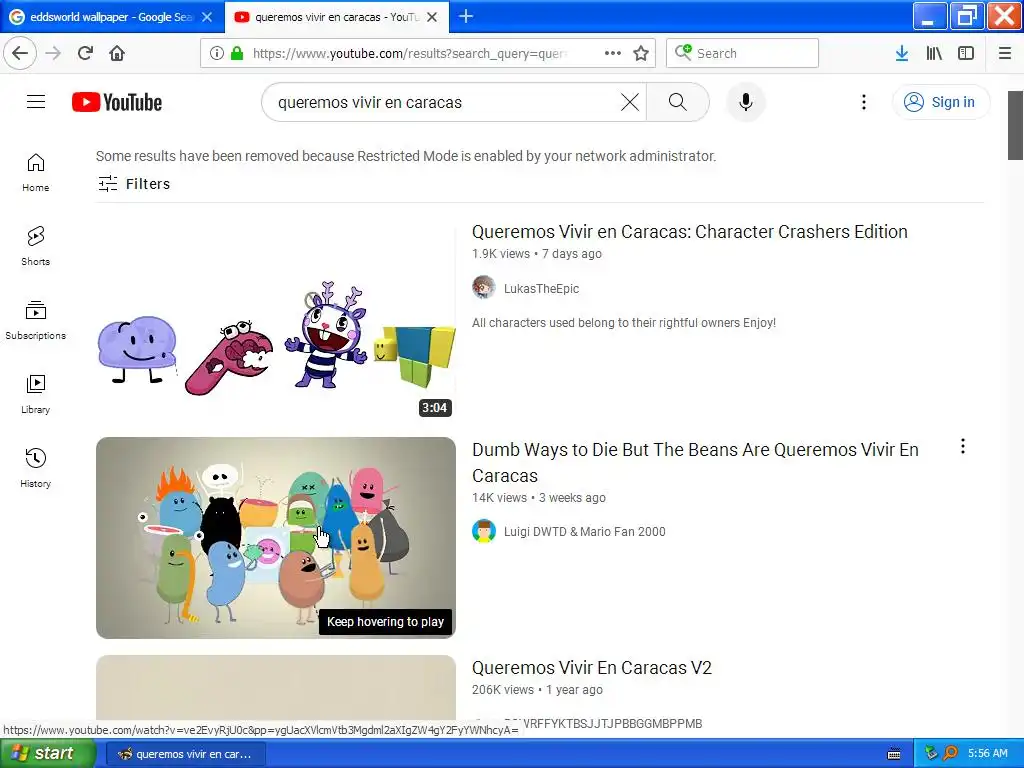Open YouTube settings three-dot menu
This screenshot has width=1024, height=768.
pos(863,102)
